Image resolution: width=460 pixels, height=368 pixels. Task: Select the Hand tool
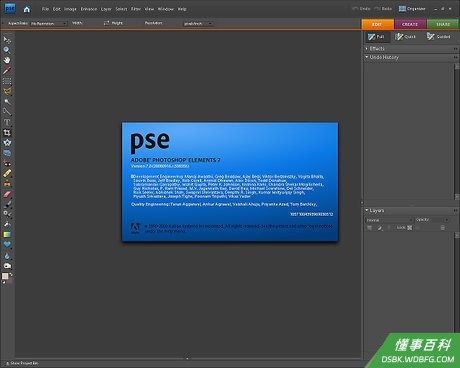[x=7, y=60]
